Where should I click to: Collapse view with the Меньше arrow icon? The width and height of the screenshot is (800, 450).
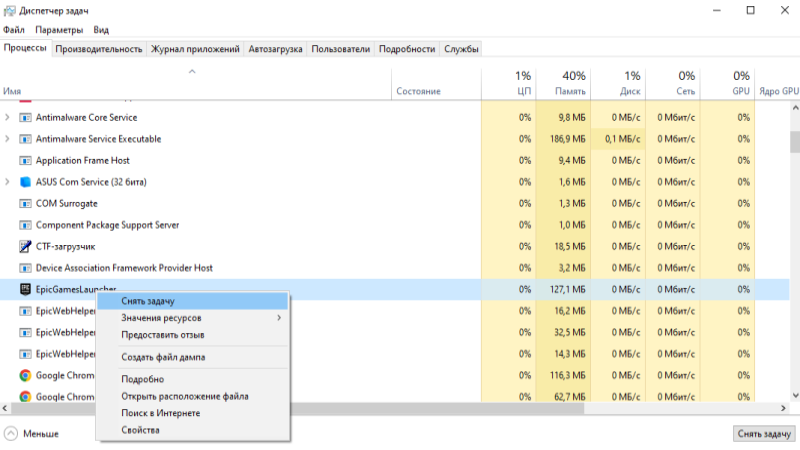(x=11, y=434)
